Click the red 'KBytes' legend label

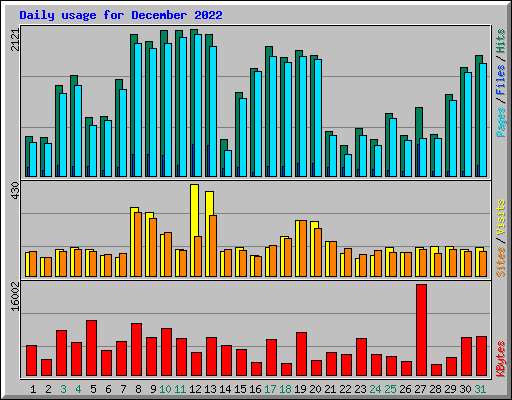500,359
